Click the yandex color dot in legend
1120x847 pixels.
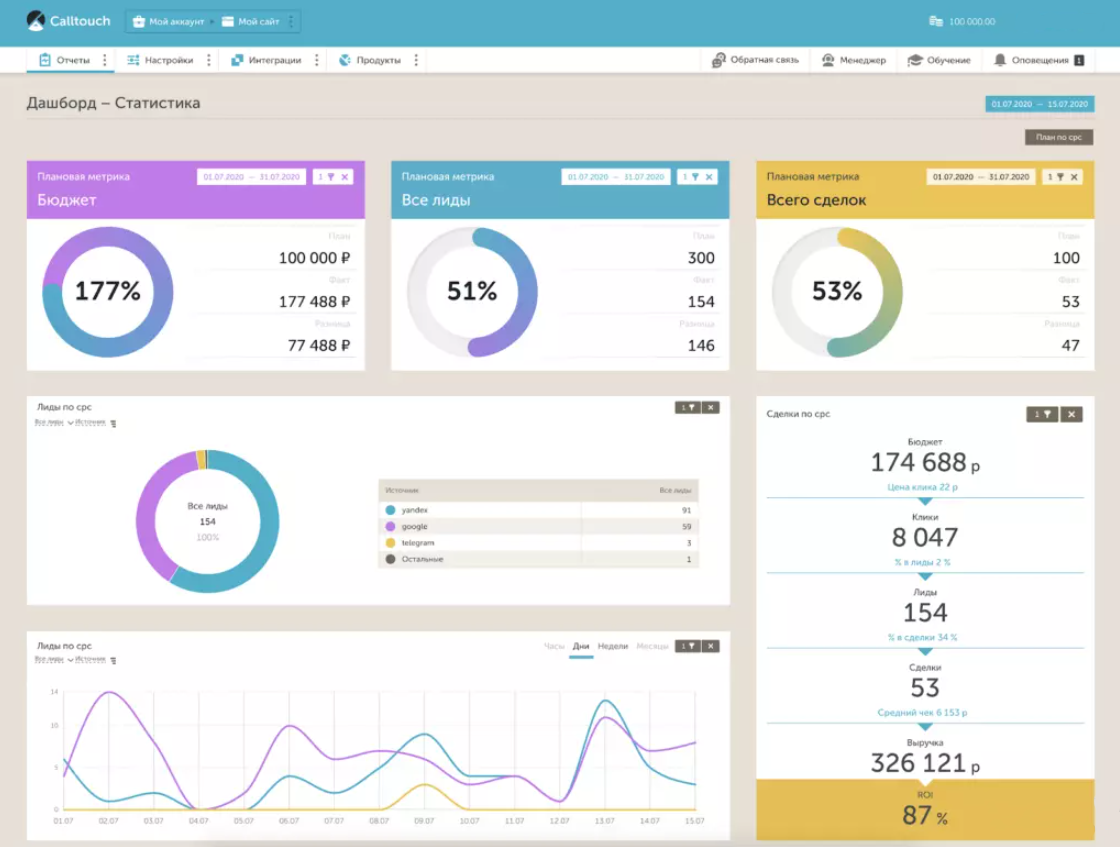390,510
